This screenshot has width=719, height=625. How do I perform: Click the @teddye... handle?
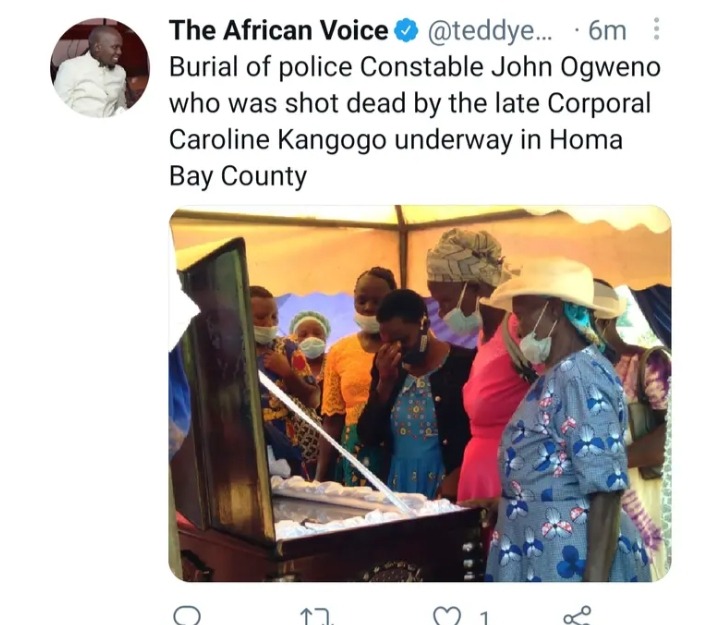pyautogui.click(x=490, y=31)
